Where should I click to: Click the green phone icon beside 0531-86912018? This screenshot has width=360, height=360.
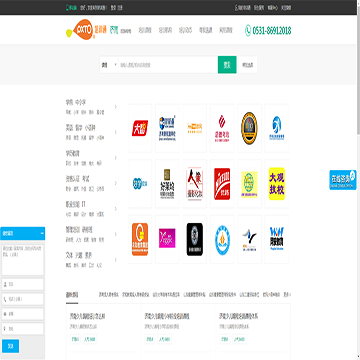pos(248,30)
